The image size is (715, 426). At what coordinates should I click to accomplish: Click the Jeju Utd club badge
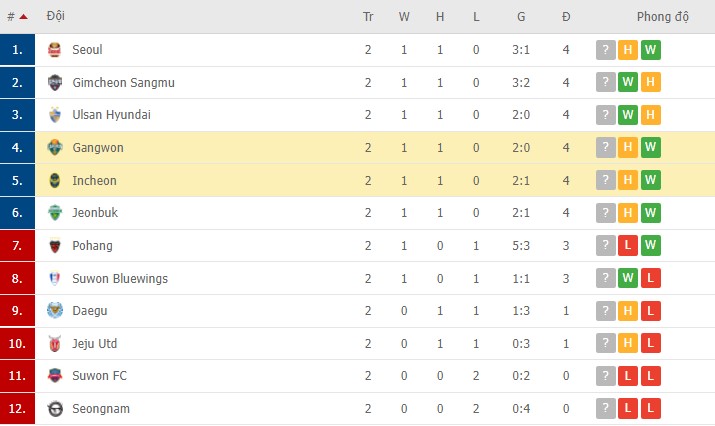55,344
